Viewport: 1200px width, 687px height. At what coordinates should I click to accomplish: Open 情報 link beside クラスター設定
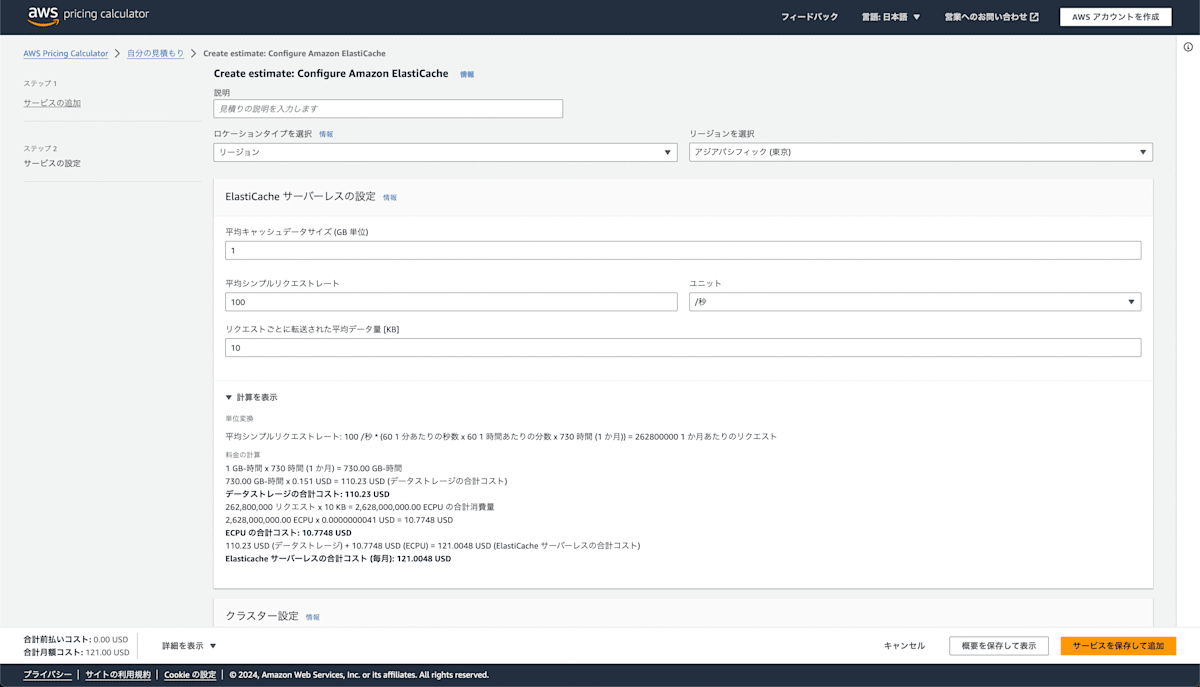click(x=313, y=617)
